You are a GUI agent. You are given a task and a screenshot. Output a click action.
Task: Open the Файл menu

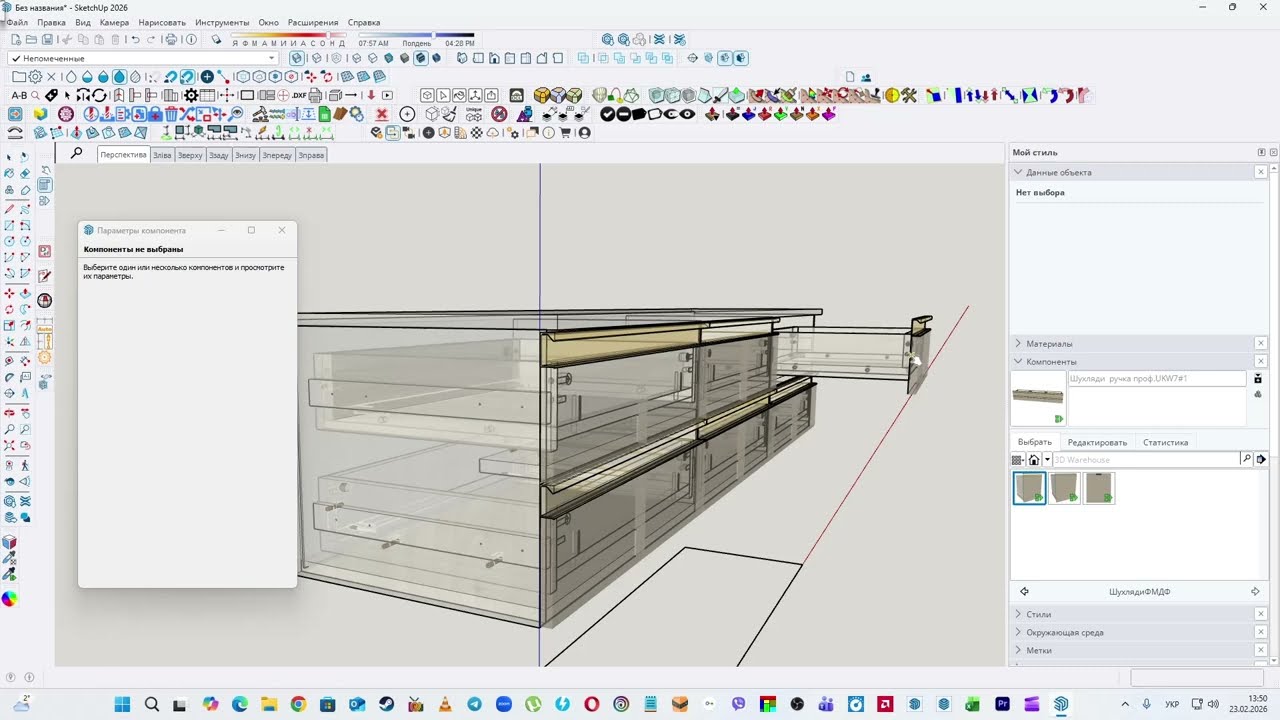coord(17,22)
